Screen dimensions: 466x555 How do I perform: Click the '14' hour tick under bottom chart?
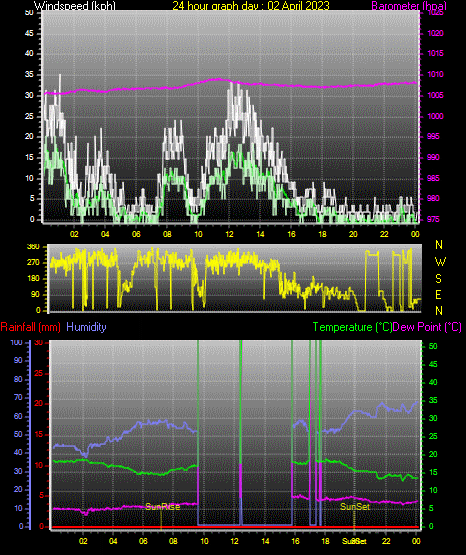265,541
